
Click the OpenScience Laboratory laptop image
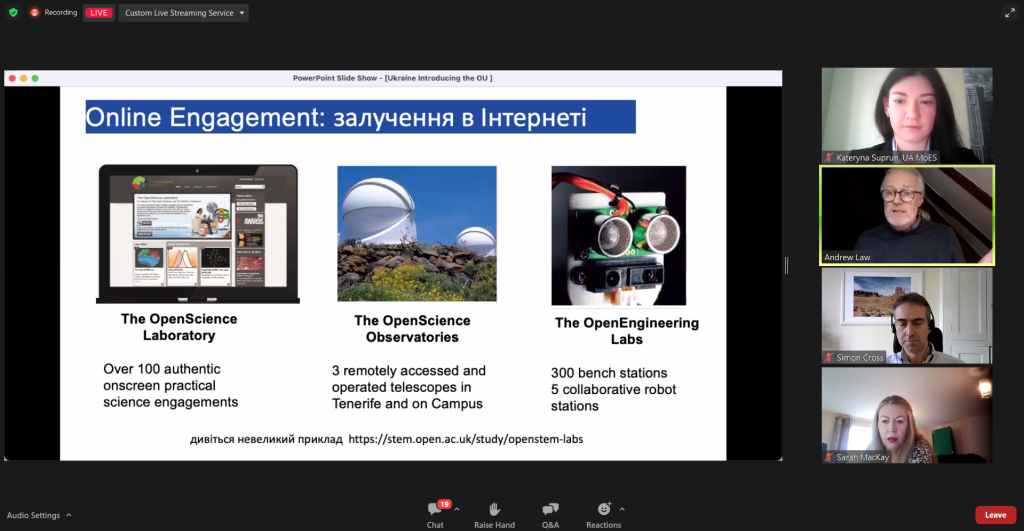pyautogui.click(x=198, y=234)
